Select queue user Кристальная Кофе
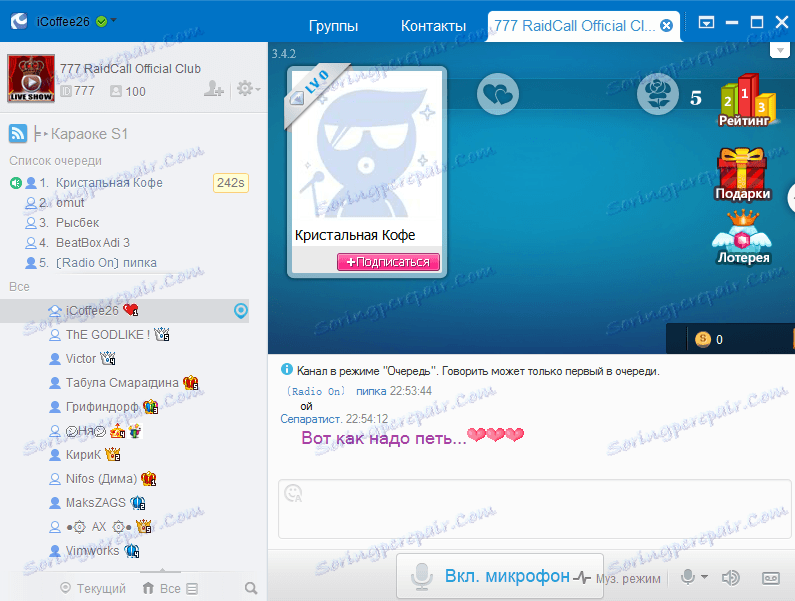 [109, 183]
